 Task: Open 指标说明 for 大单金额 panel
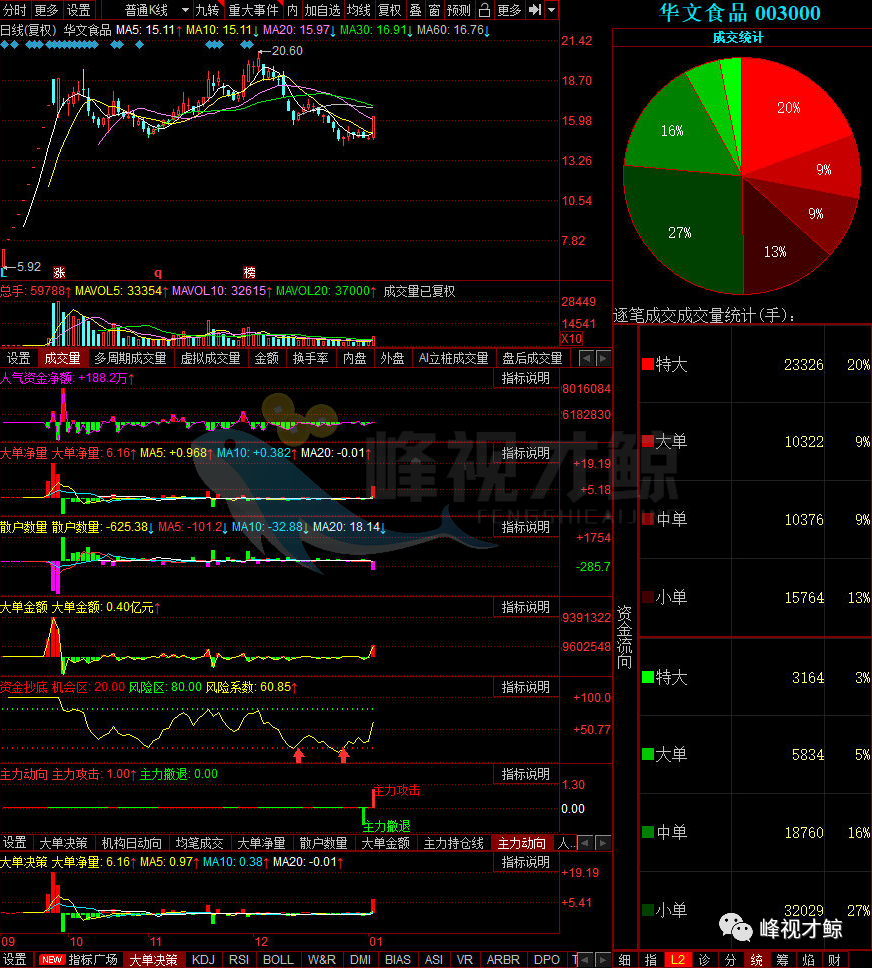[526, 607]
